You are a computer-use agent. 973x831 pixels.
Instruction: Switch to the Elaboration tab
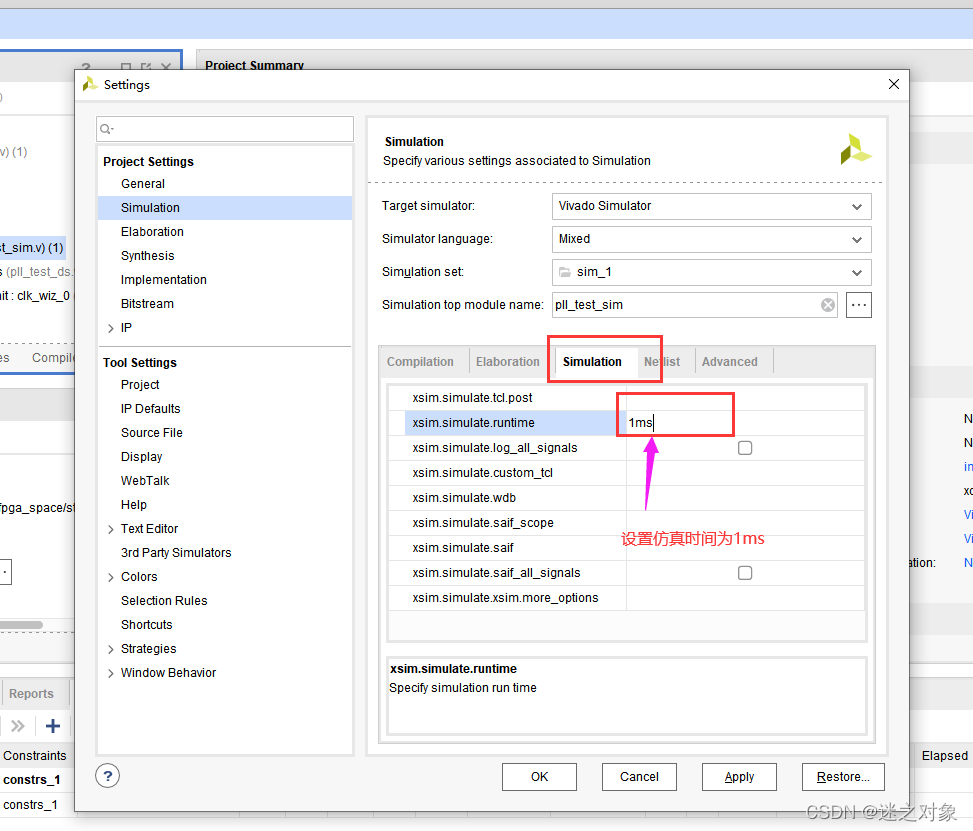508,362
